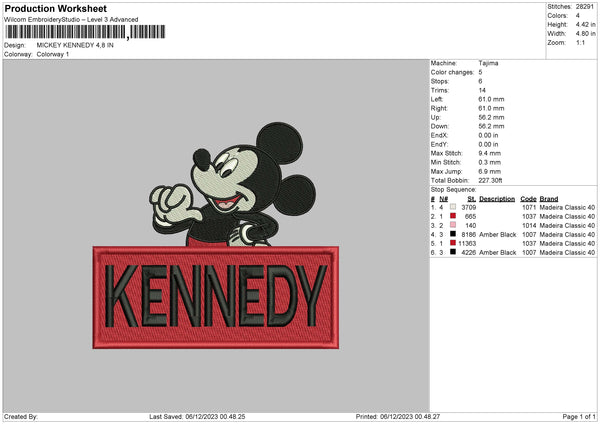The width and height of the screenshot is (600, 424).
Task: Click the Zoom value '1:1'
Action: click(580, 42)
